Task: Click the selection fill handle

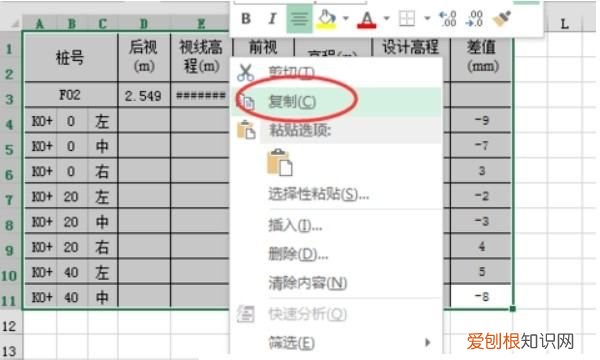Action: pos(513,308)
